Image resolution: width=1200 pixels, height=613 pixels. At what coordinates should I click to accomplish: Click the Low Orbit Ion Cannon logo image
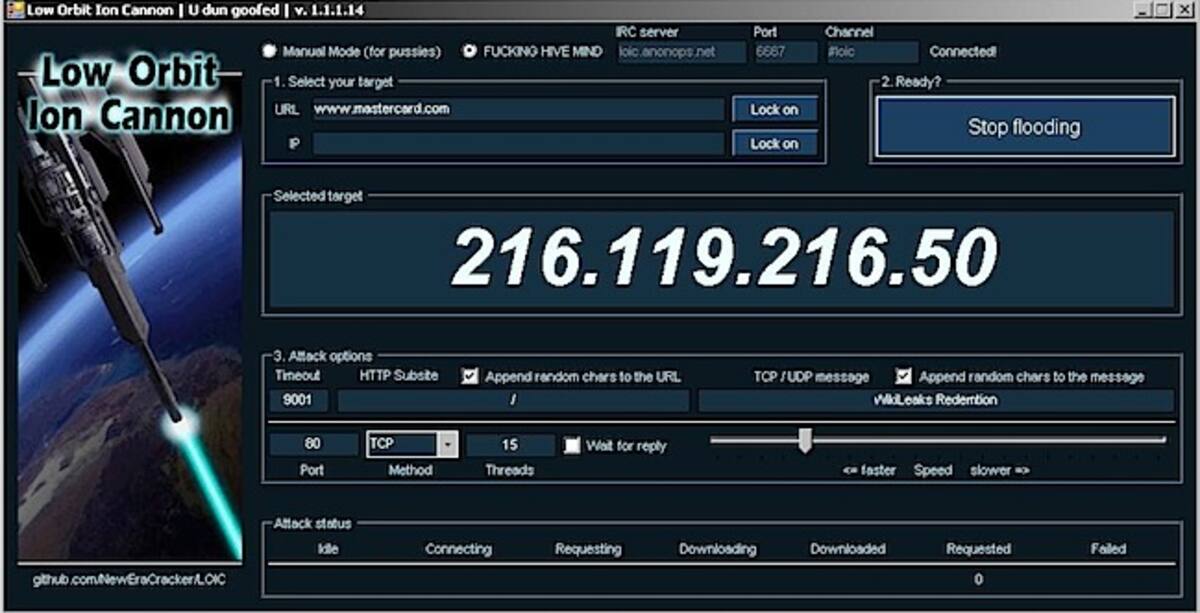pos(130,307)
